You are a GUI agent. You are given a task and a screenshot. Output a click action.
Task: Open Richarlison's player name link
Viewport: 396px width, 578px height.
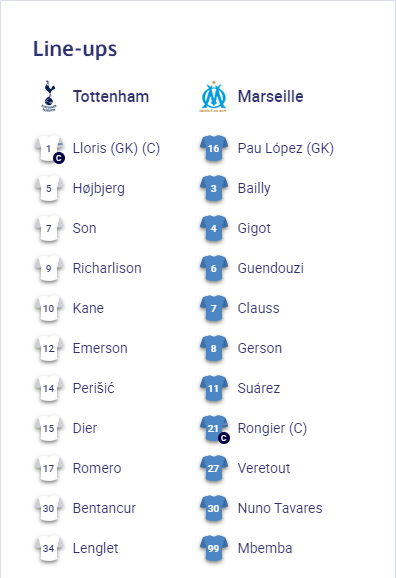point(107,268)
